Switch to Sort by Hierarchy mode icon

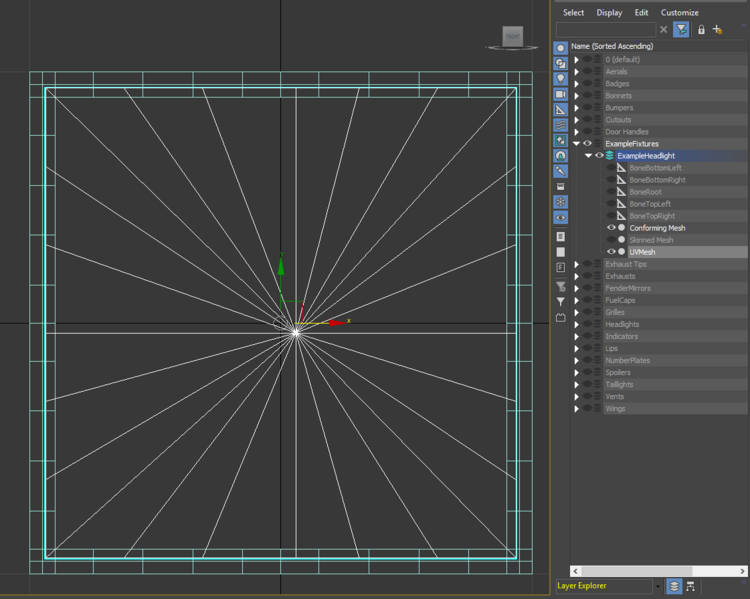pos(691,586)
